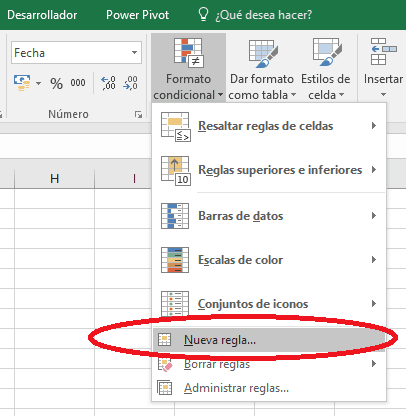This screenshot has height=416, width=406.
Task: Click the Conjuntos de iconos icon
Action: click(x=175, y=304)
